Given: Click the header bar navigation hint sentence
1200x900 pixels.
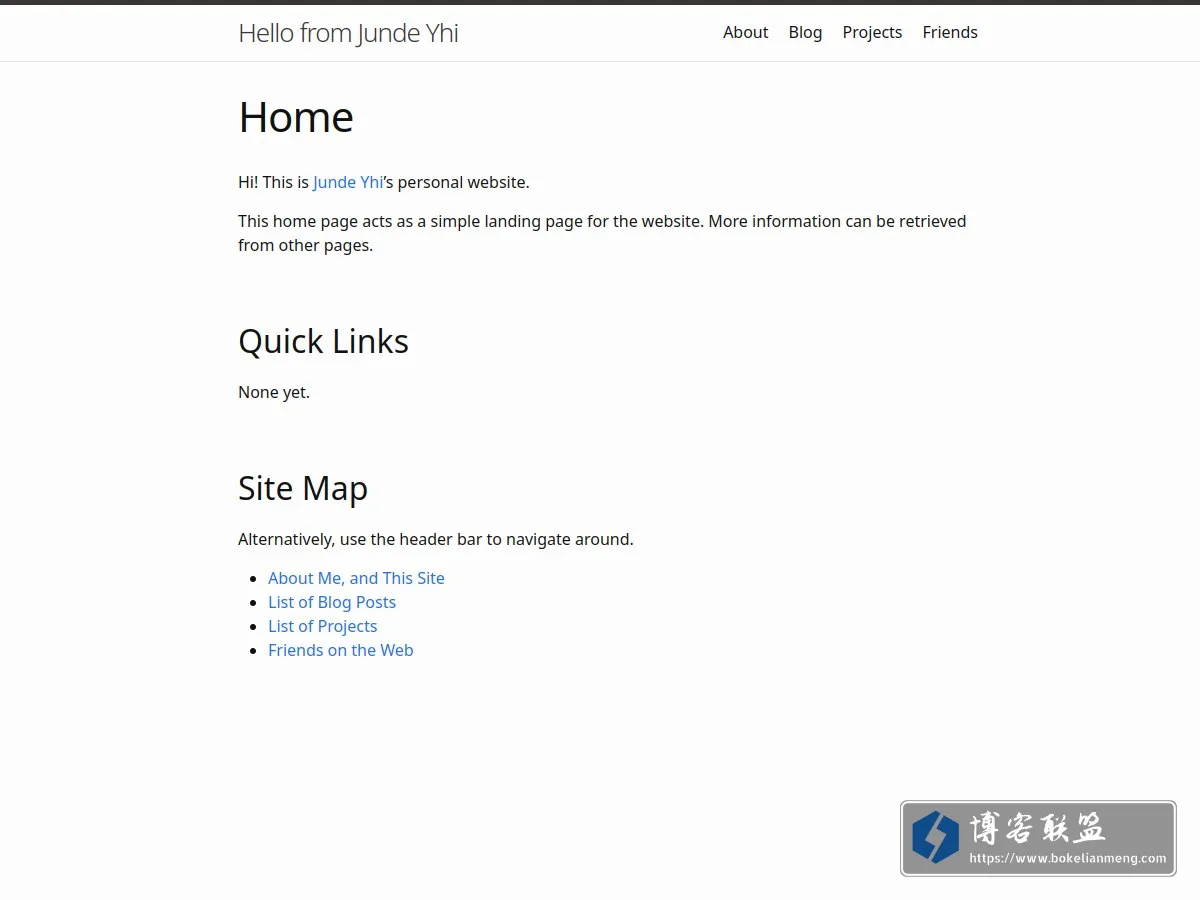Looking at the screenshot, I should pos(436,539).
